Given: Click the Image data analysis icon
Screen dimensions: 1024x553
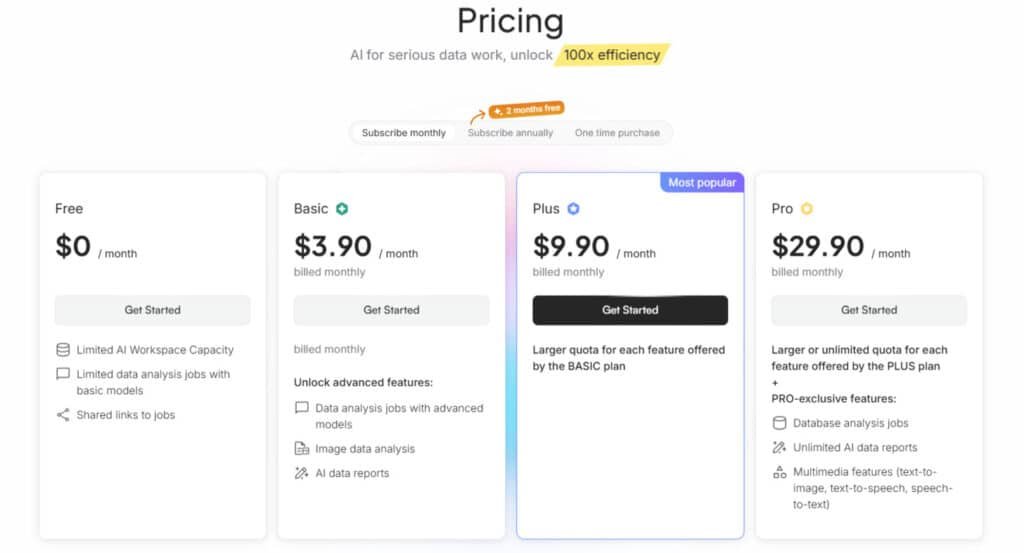Looking at the screenshot, I should pyautogui.click(x=302, y=449).
